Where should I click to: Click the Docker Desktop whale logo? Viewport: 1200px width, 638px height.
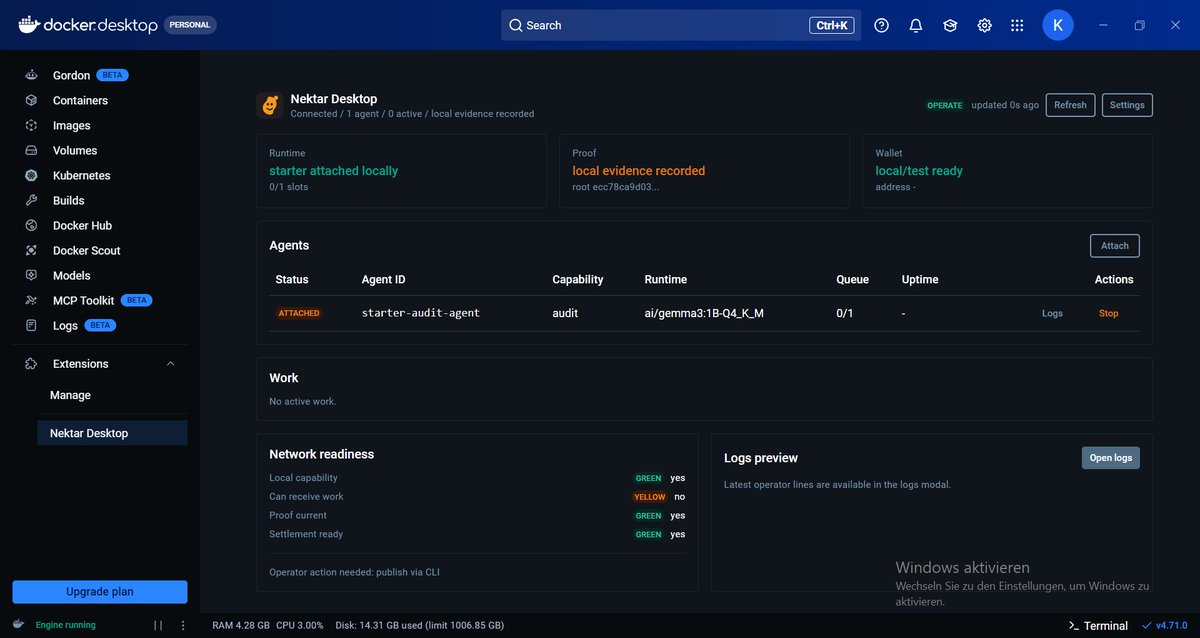coord(28,25)
